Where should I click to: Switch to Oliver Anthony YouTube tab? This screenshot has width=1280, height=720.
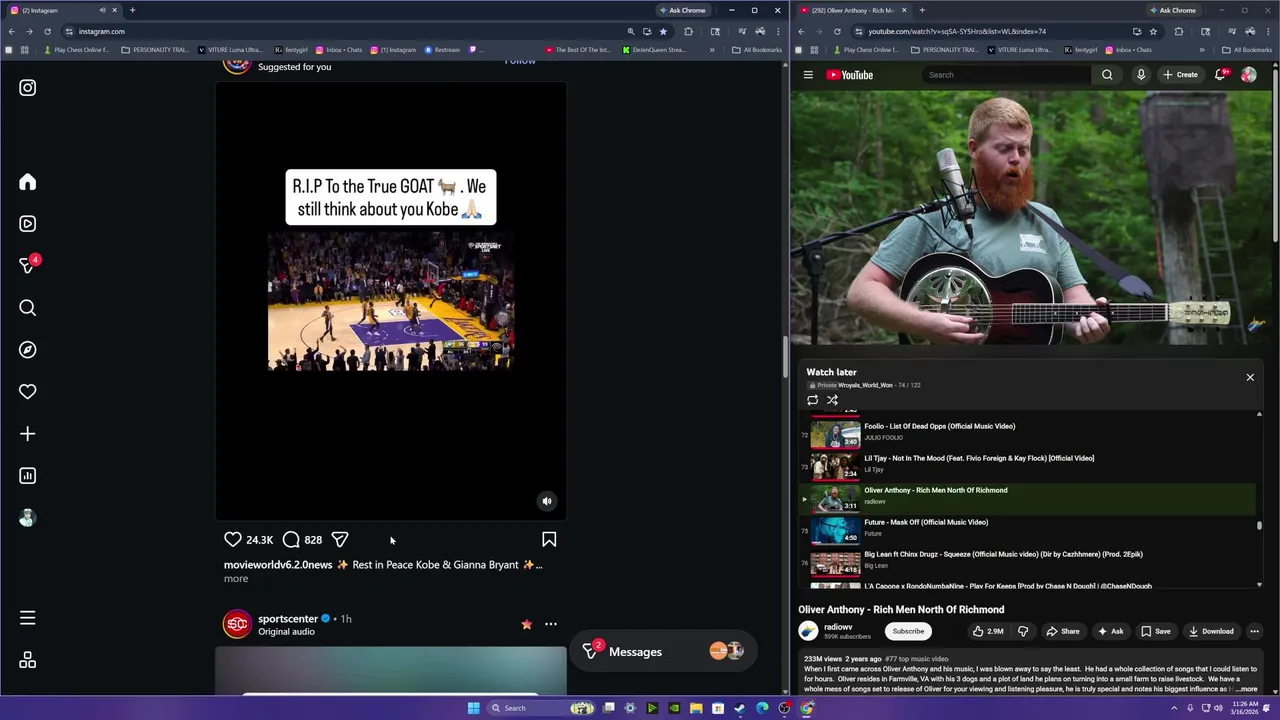[x=853, y=10]
